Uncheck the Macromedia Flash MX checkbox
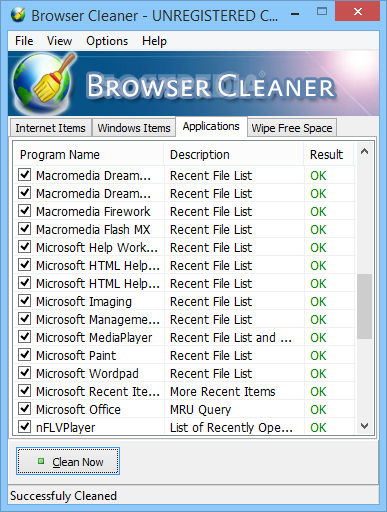The image size is (387, 512). coord(25,229)
